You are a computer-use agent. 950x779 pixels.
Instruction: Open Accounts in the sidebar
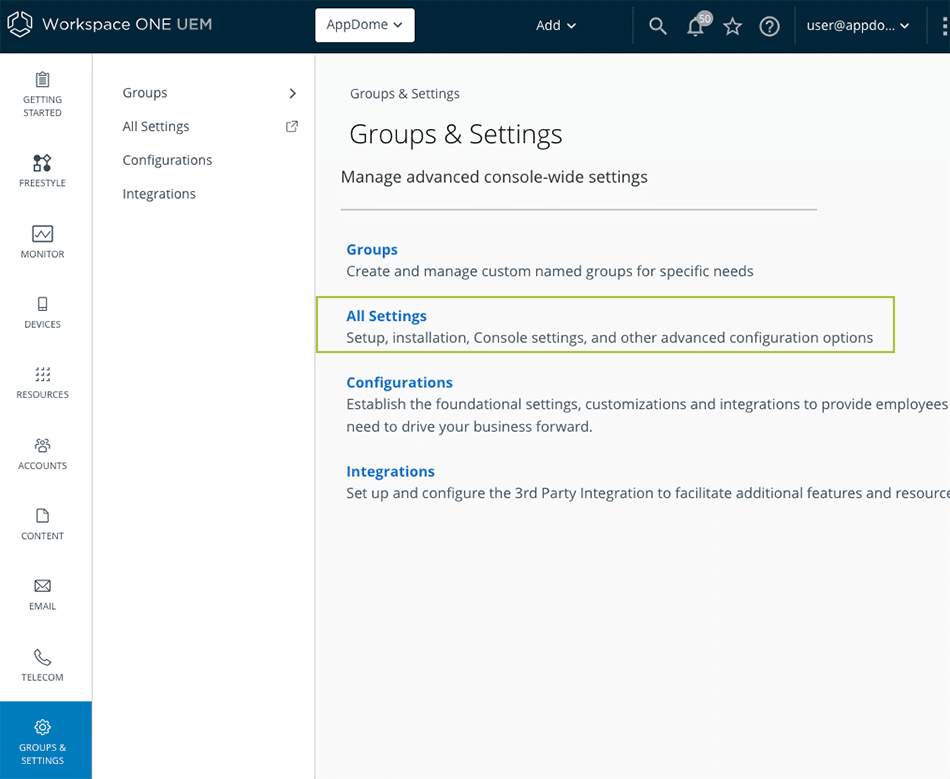coord(42,446)
